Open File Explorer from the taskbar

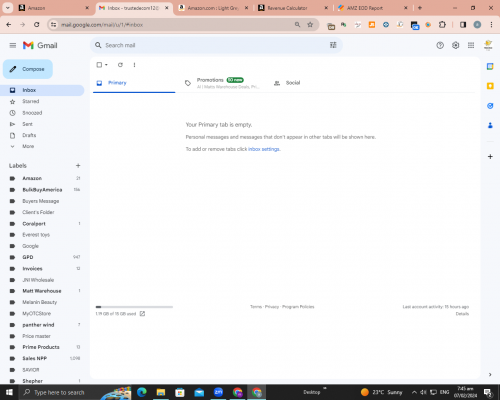click(161, 392)
